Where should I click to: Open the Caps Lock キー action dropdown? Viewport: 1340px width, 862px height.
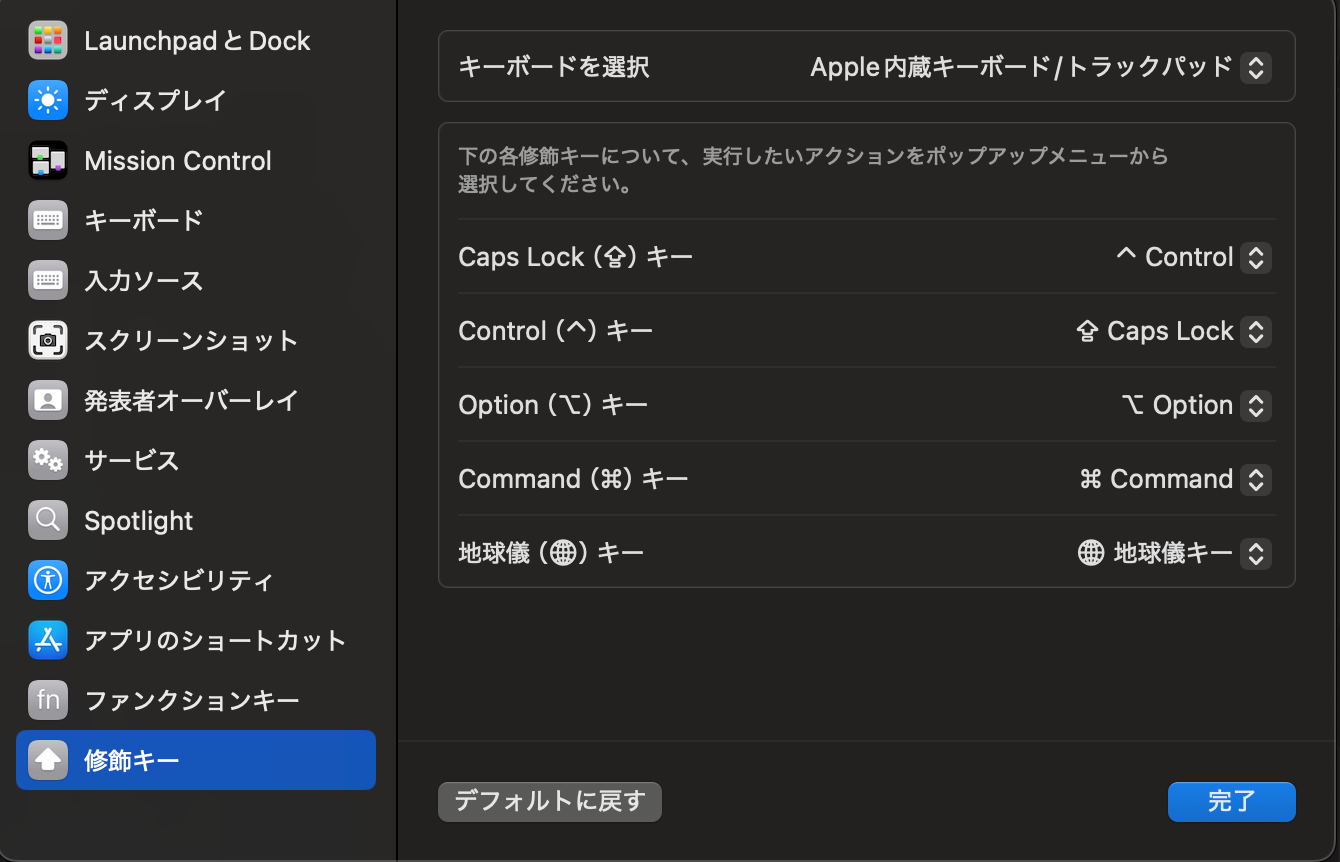1256,257
